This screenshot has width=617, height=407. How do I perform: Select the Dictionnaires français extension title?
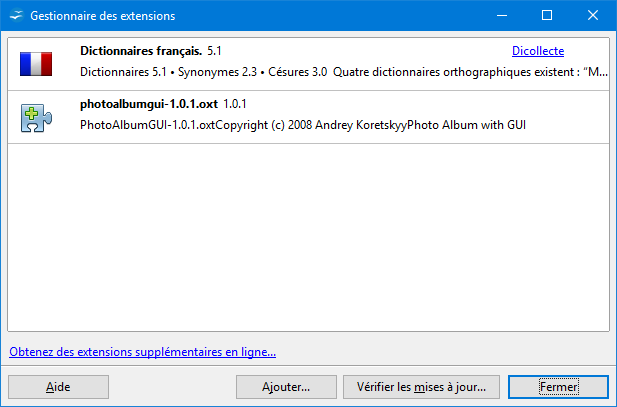[x=141, y=51]
